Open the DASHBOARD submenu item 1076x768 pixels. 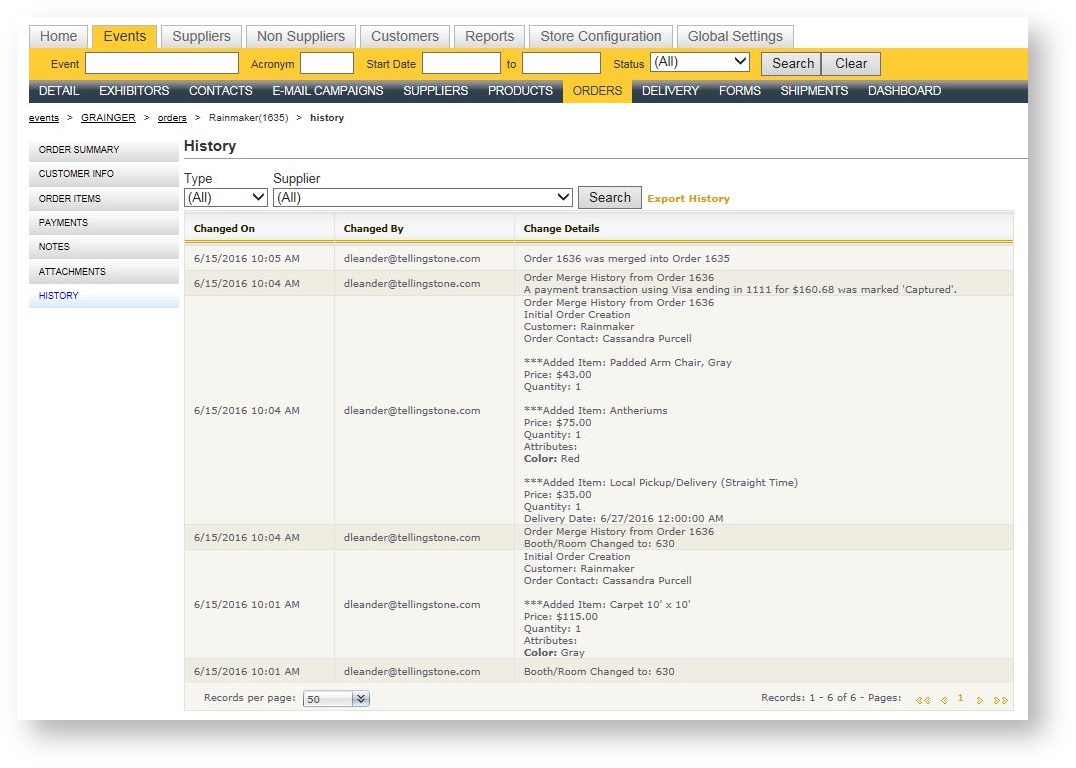904,91
